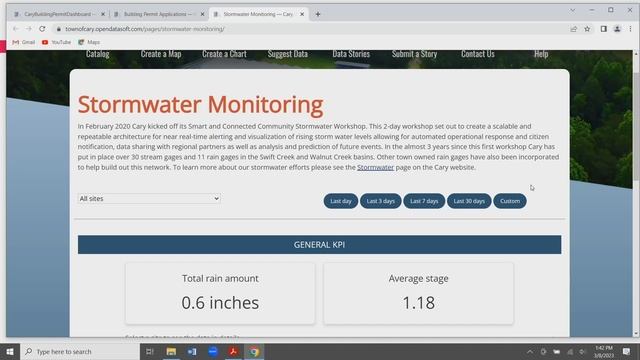Click the Total rain amount KPI card
The height and width of the screenshot is (360, 640).
[x=220, y=293]
